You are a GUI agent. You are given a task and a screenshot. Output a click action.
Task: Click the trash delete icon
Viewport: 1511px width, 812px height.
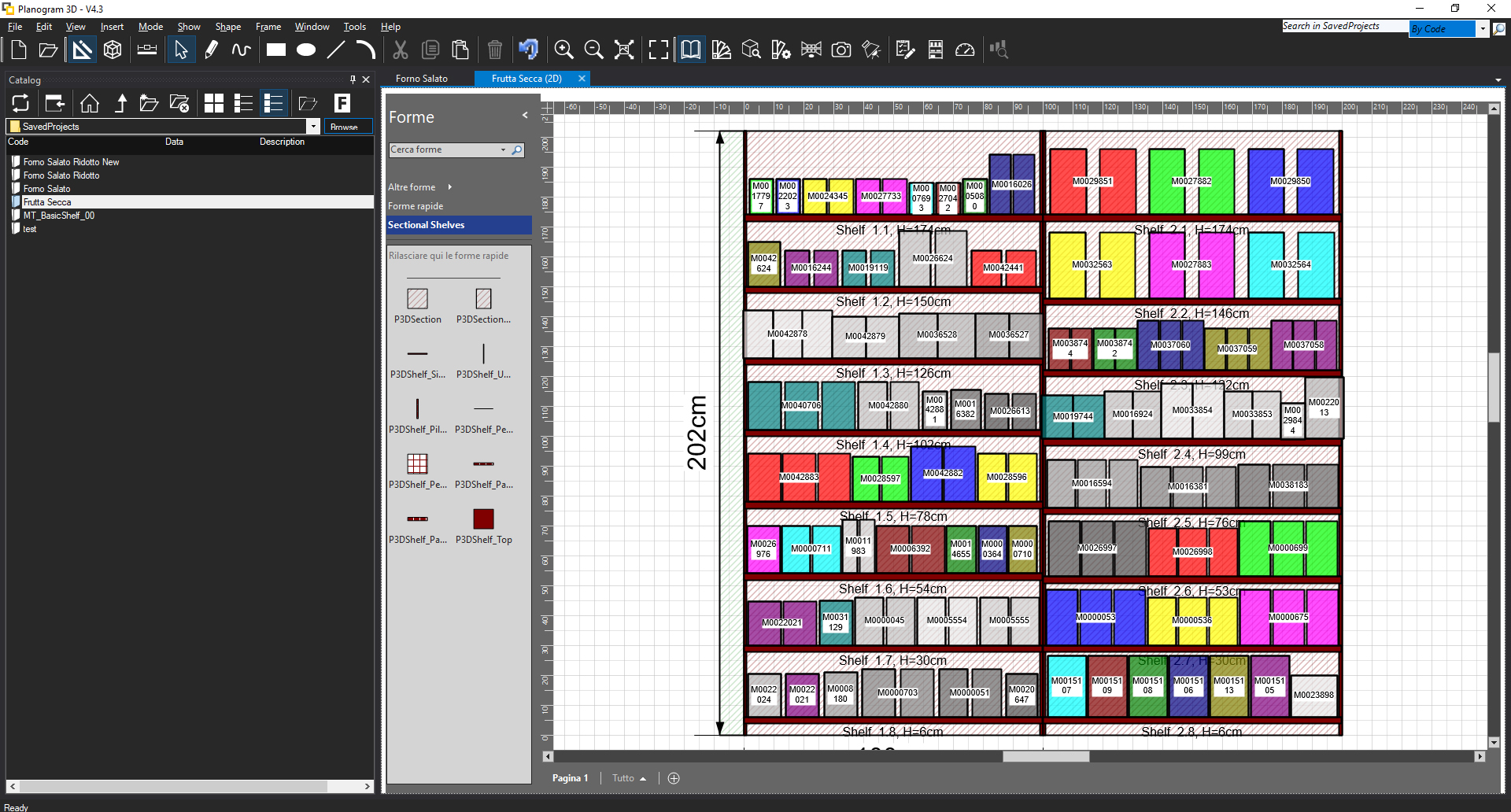(494, 50)
